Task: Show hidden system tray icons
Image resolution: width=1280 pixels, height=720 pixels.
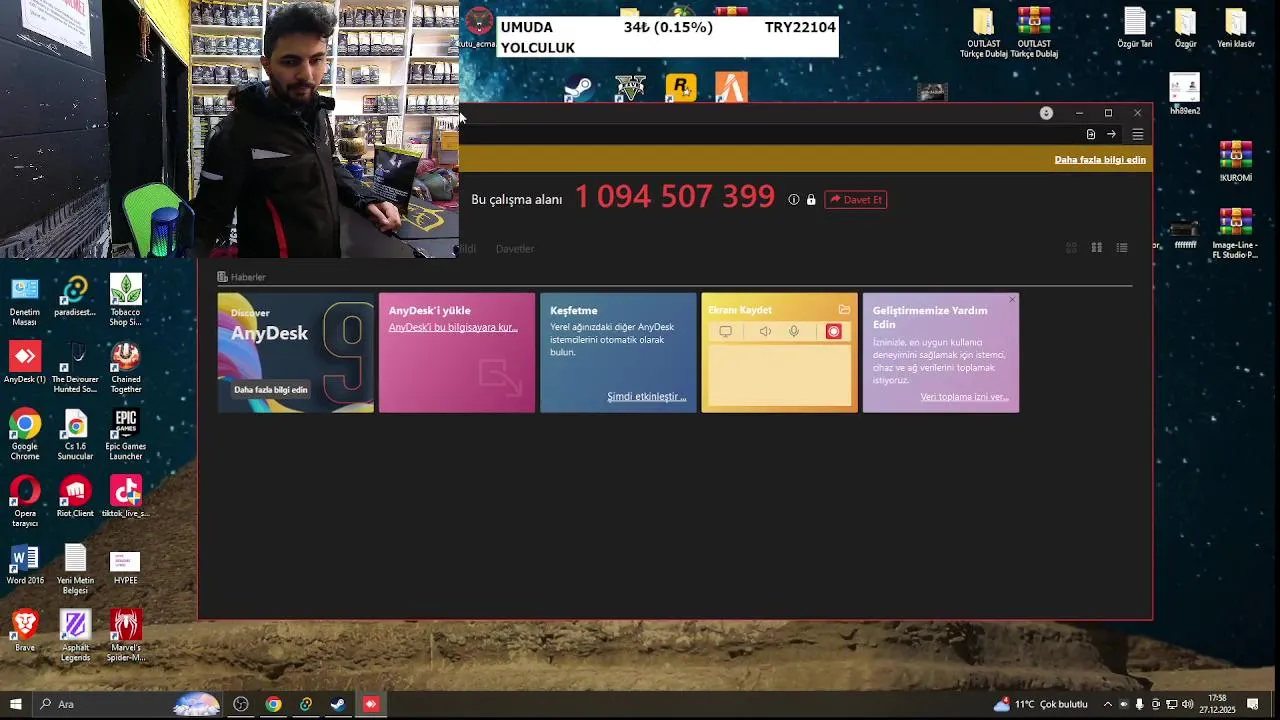Action: [x=1107, y=704]
